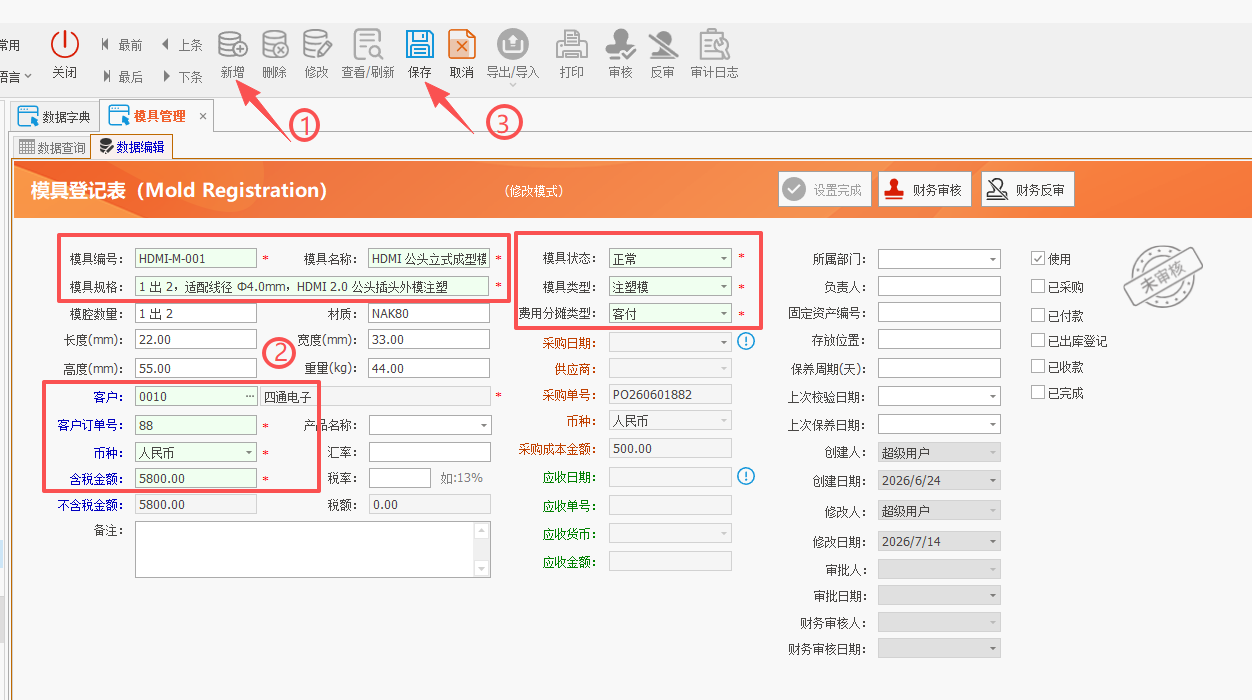Open the 产品名称 dropdown
1252x700 pixels.
tap(483, 425)
